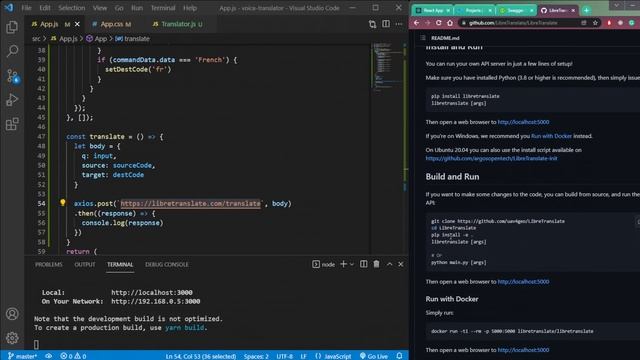Open the View menu
640x360 pixels.
(x=100, y=8)
